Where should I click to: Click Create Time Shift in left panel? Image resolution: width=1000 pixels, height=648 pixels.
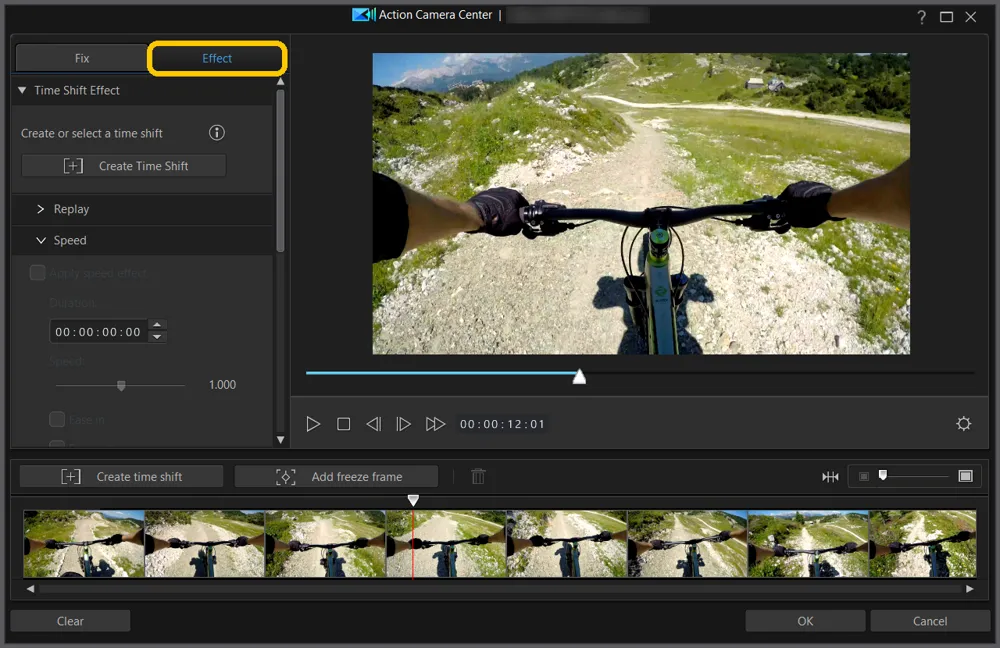click(124, 166)
